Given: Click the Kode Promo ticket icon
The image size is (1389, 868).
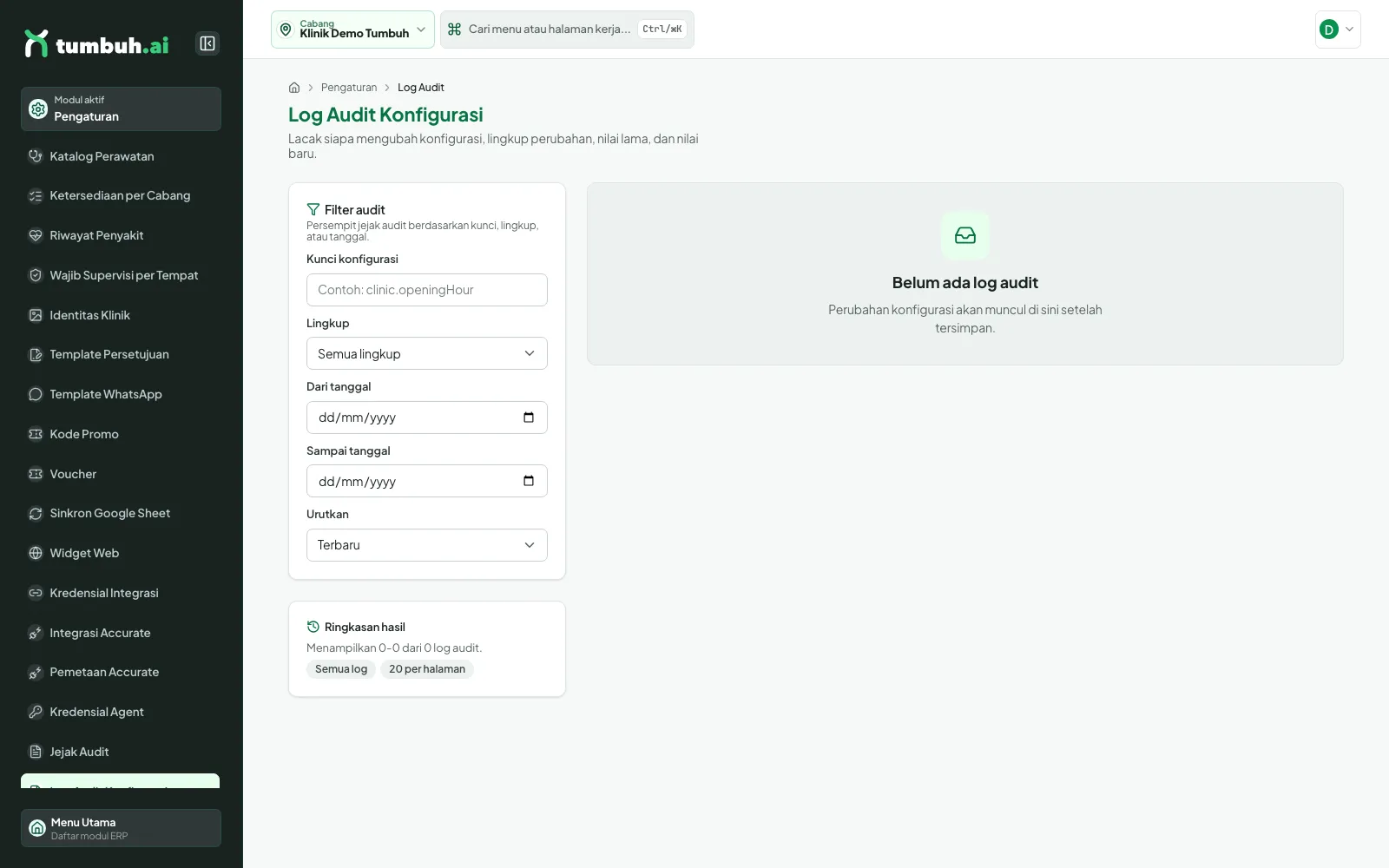Looking at the screenshot, I should point(36,434).
